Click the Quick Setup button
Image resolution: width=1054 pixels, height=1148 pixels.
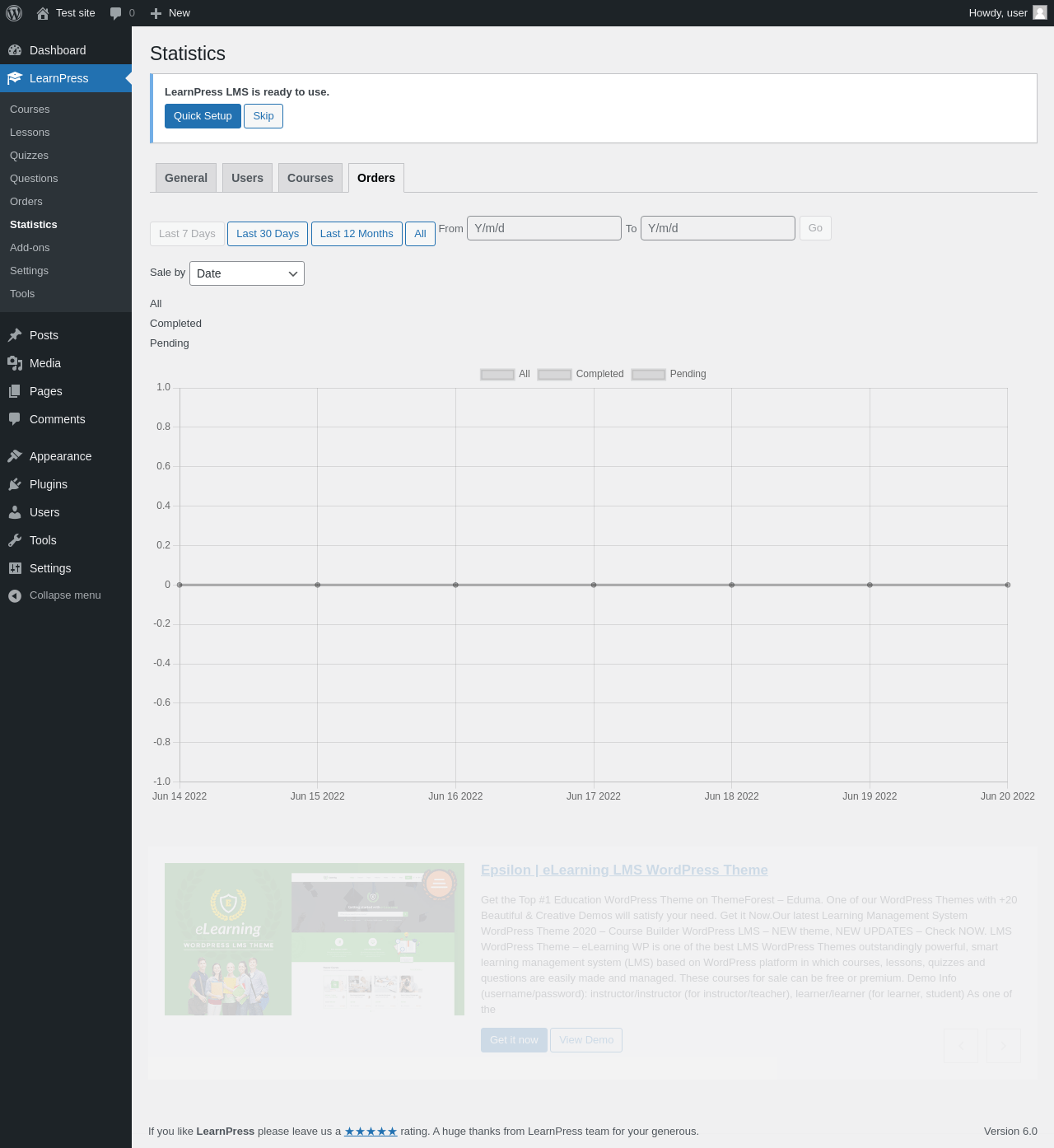[x=203, y=116]
